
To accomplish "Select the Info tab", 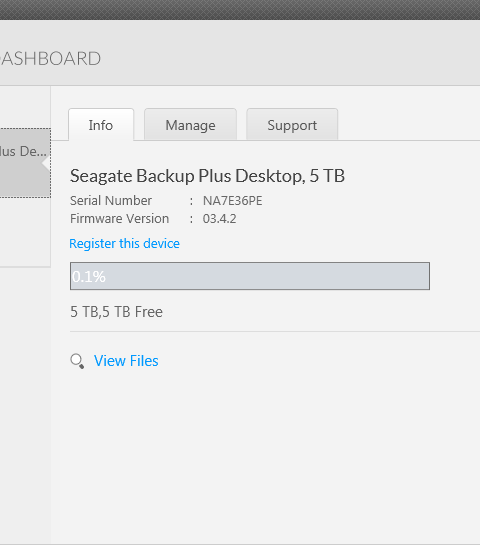I will point(101,125).
